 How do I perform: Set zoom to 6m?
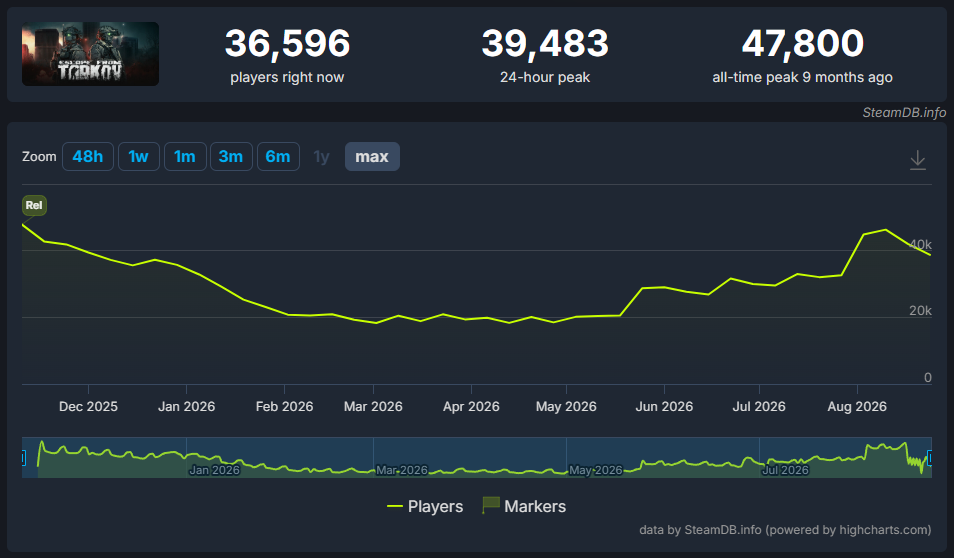click(x=278, y=156)
